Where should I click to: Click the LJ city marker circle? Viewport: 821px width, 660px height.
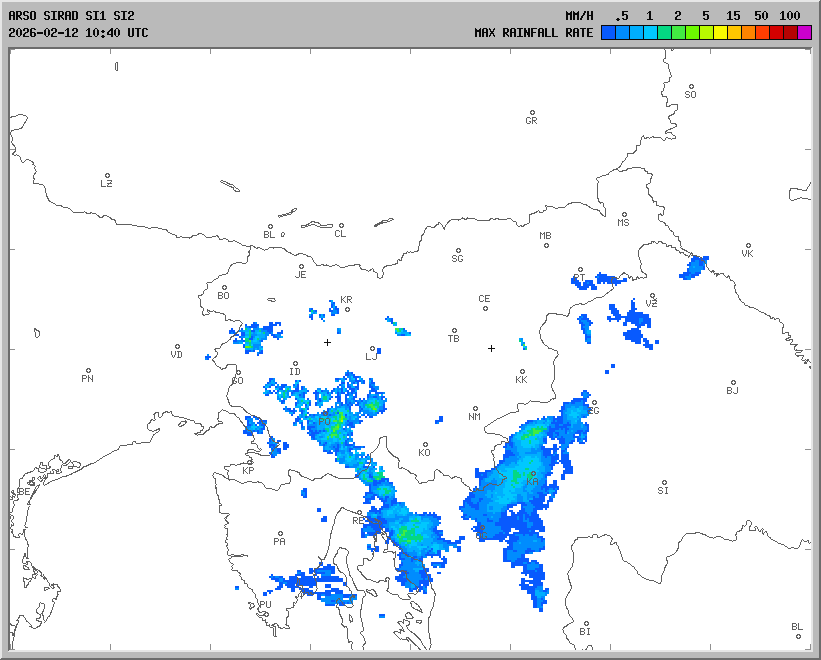click(x=372, y=349)
